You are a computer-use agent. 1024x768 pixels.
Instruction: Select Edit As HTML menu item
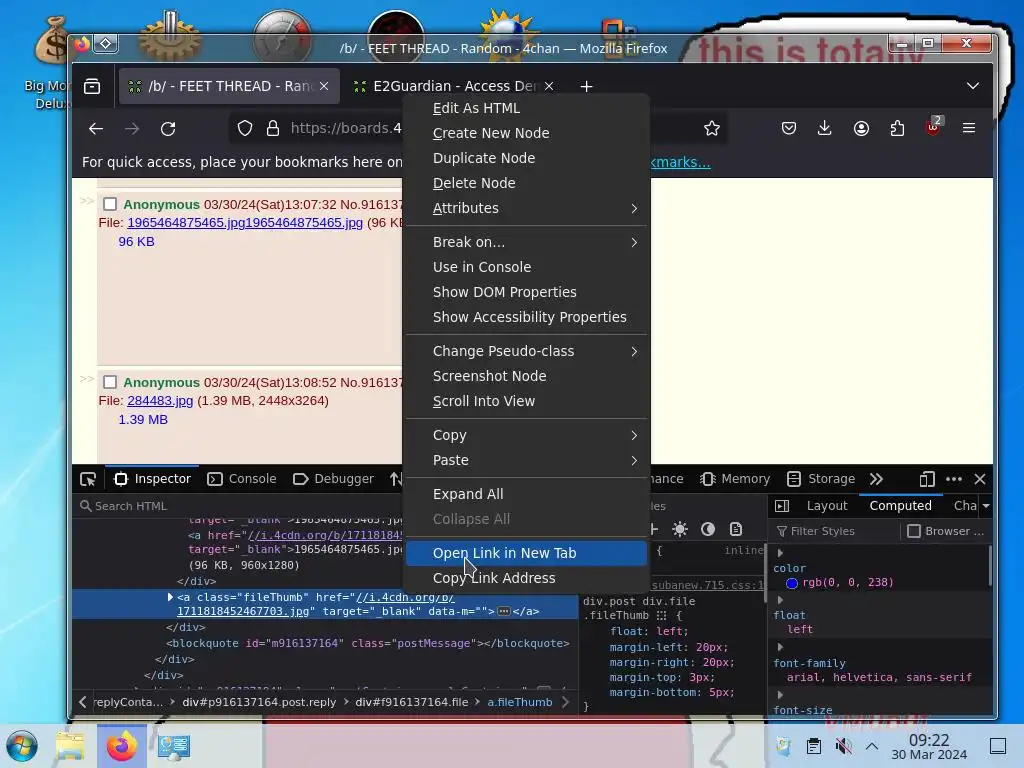tap(526, 108)
